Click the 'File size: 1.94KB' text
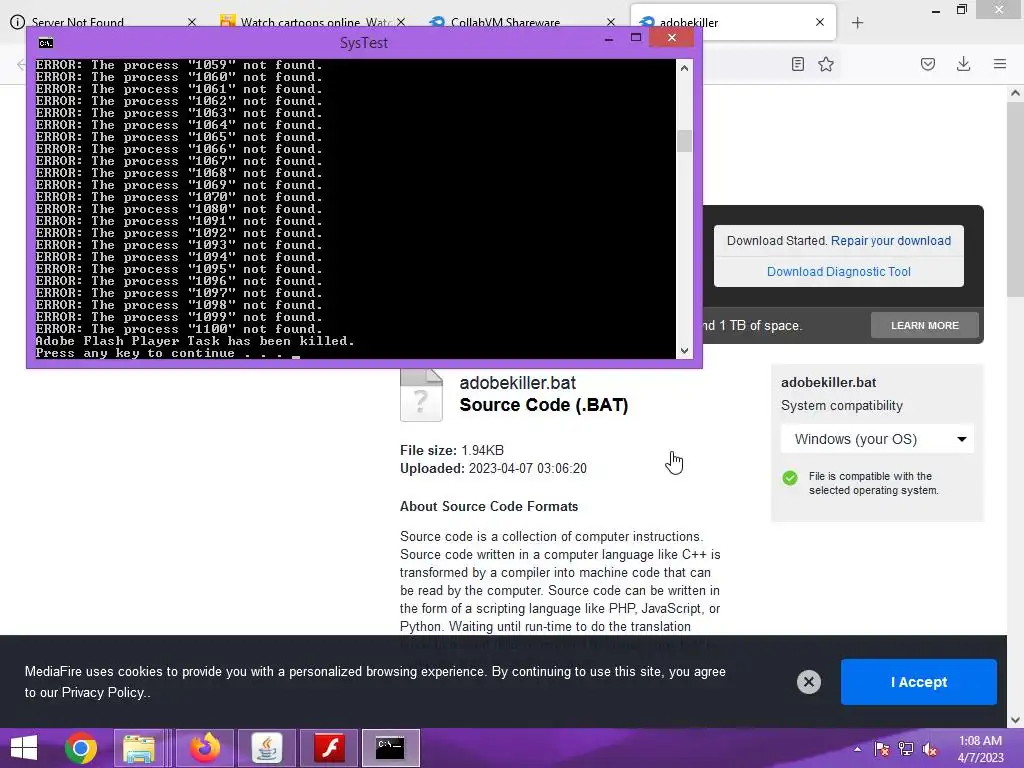1024x768 pixels. pyautogui.click(x=451, y=450)
